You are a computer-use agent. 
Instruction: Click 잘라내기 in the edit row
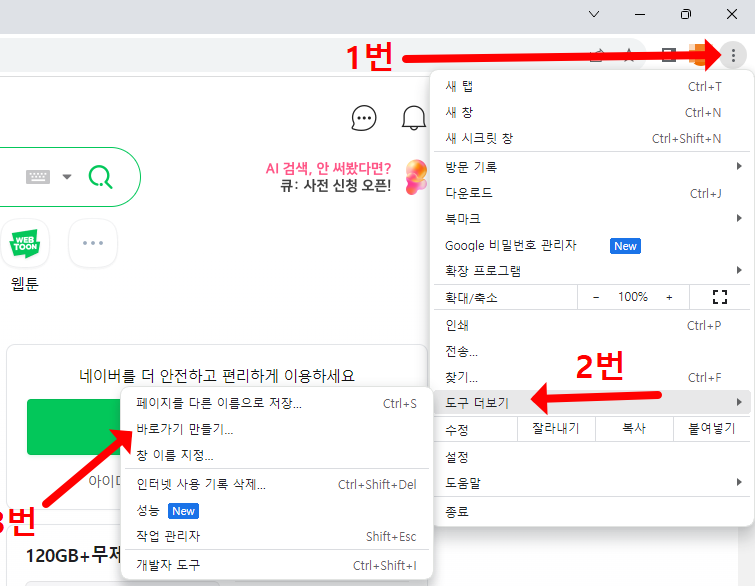(x=556, y=429)
